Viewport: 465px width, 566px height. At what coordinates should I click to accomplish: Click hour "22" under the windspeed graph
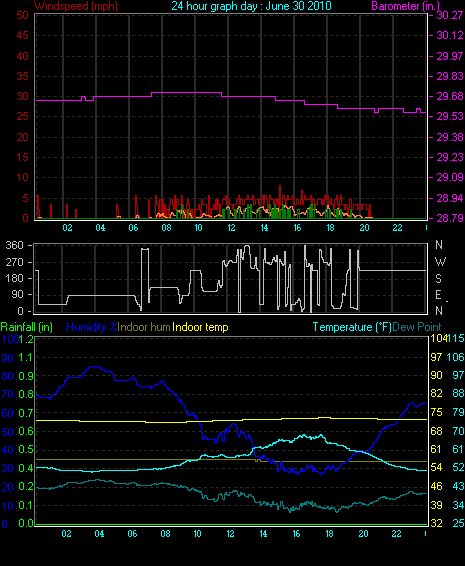(397, 228)
